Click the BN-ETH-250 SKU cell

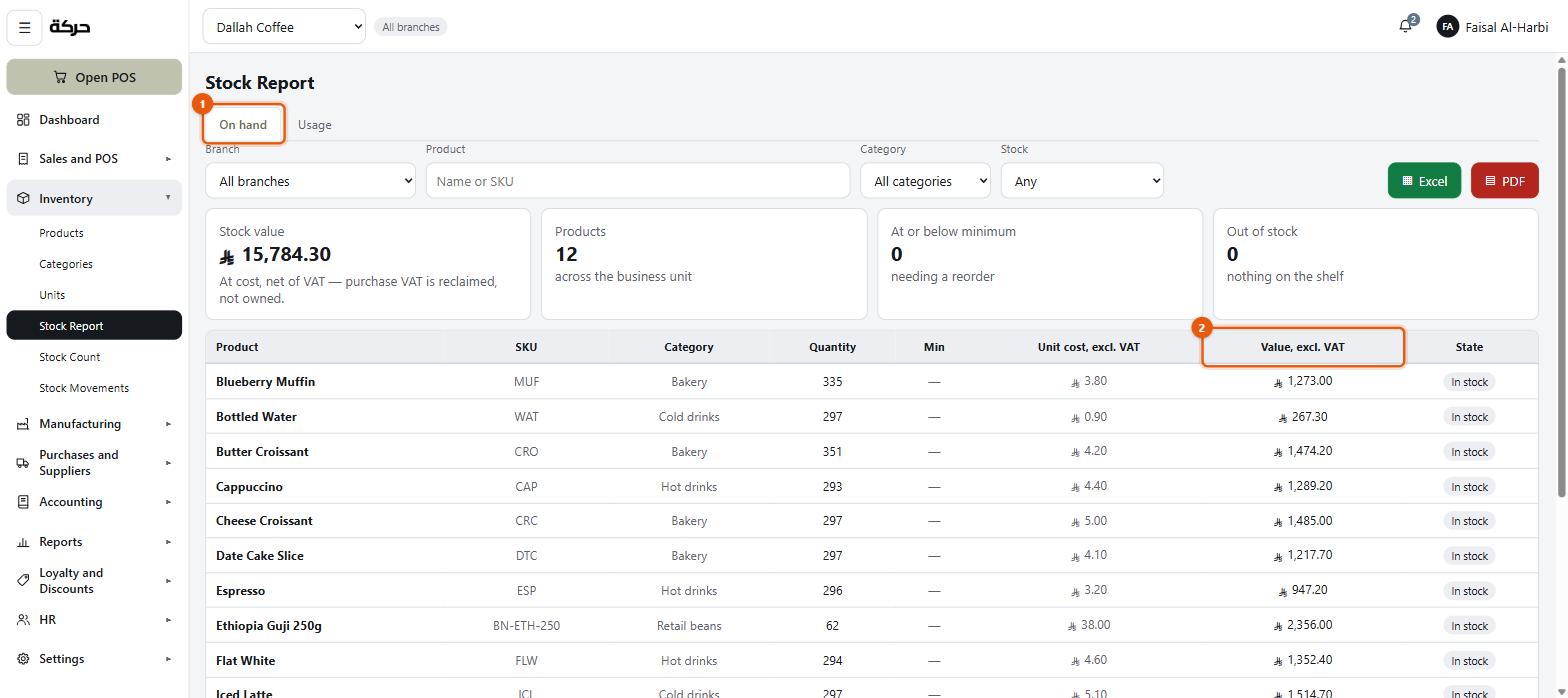tap(526, 626)
